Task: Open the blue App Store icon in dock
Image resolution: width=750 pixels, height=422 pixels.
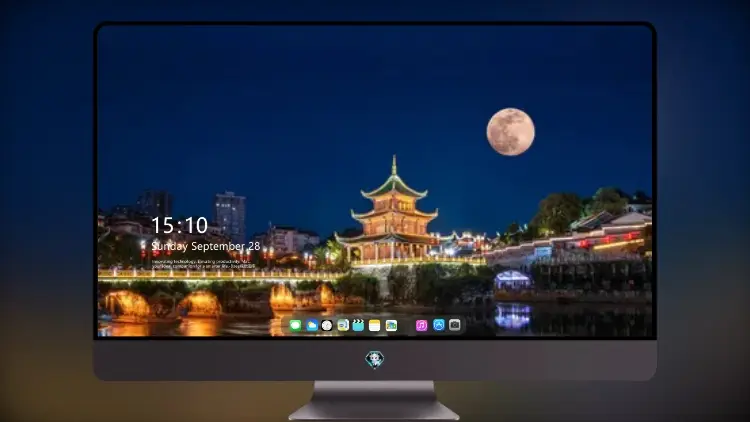Action: coord(439,325)
